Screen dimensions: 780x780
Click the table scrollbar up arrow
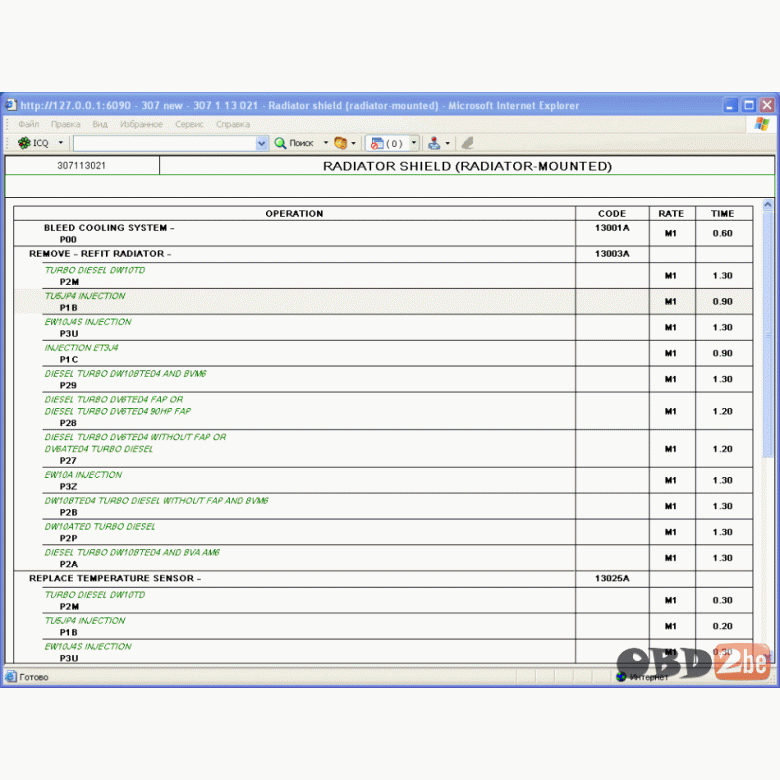[768, 204]
